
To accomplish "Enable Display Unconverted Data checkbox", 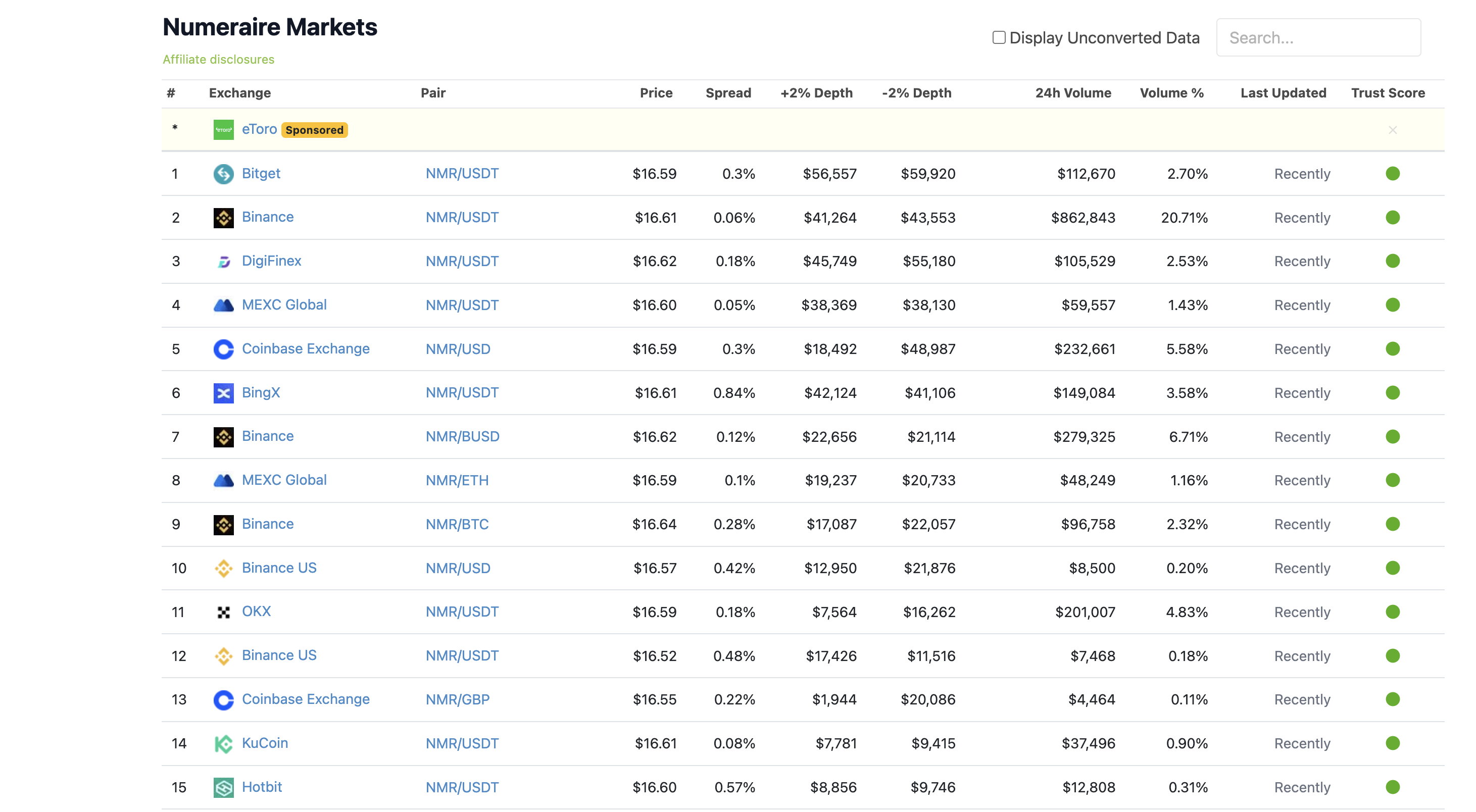I will [x=999, y=38].
